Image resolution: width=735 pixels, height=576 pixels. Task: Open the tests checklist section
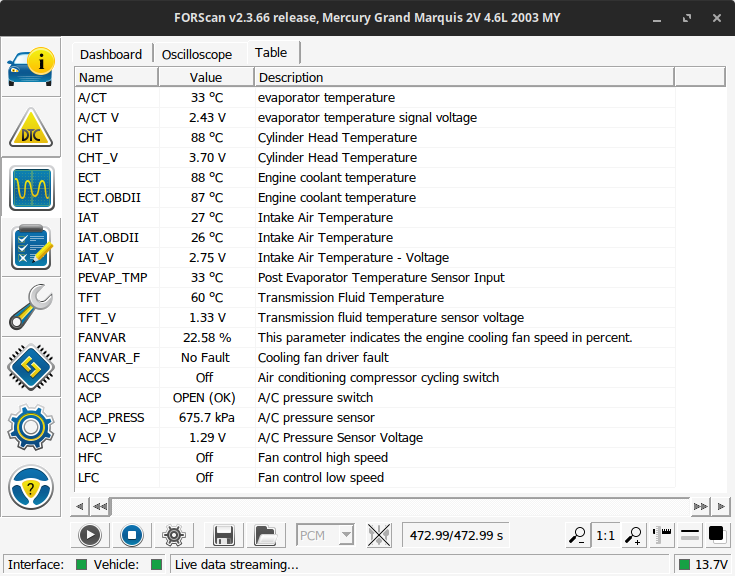pyautogui.click(x=31, y=247)
